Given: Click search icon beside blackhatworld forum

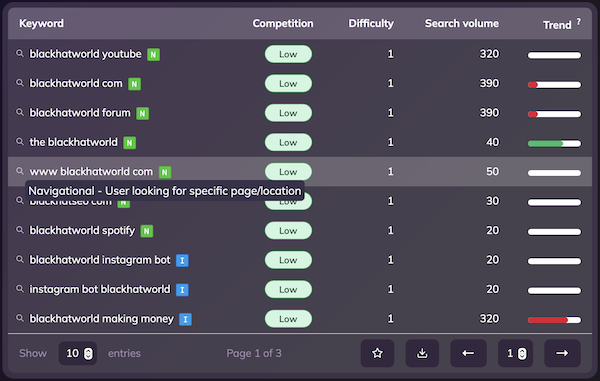Looking at the screenshot, I should point(20,112).
